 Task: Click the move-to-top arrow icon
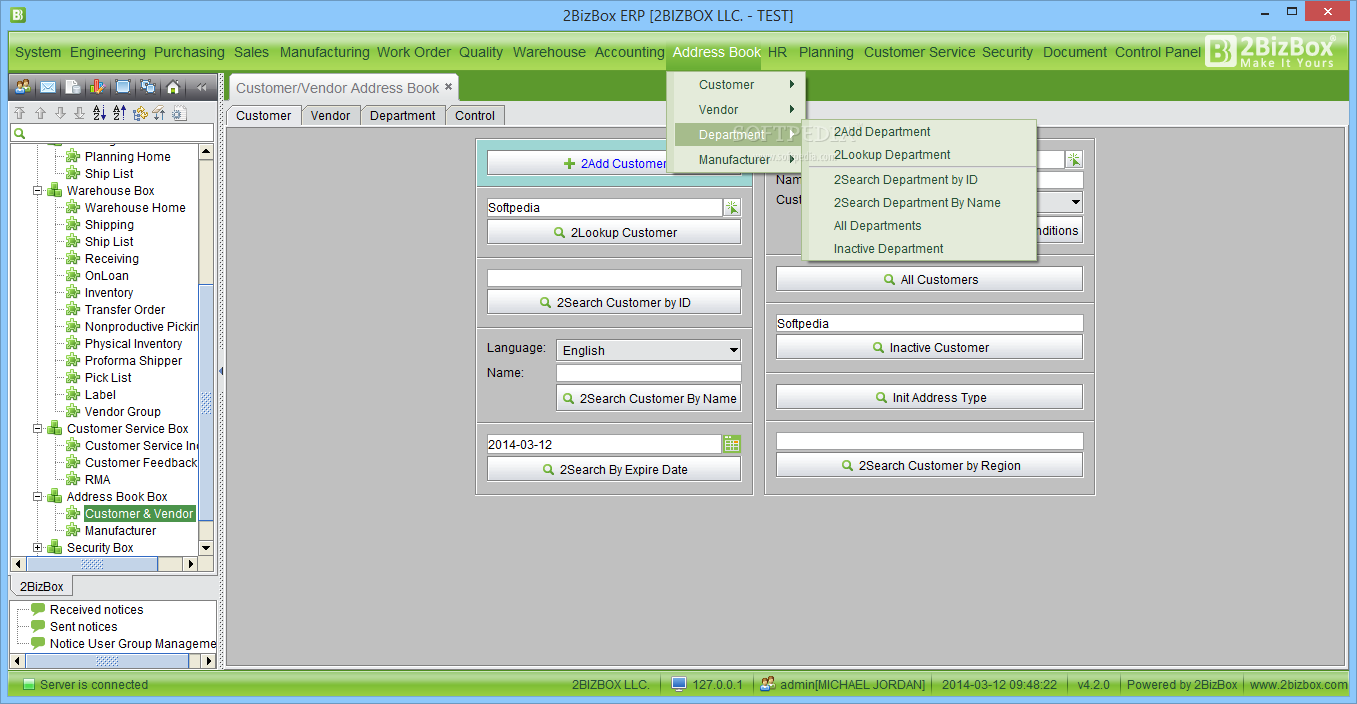[x=19, y=113]
